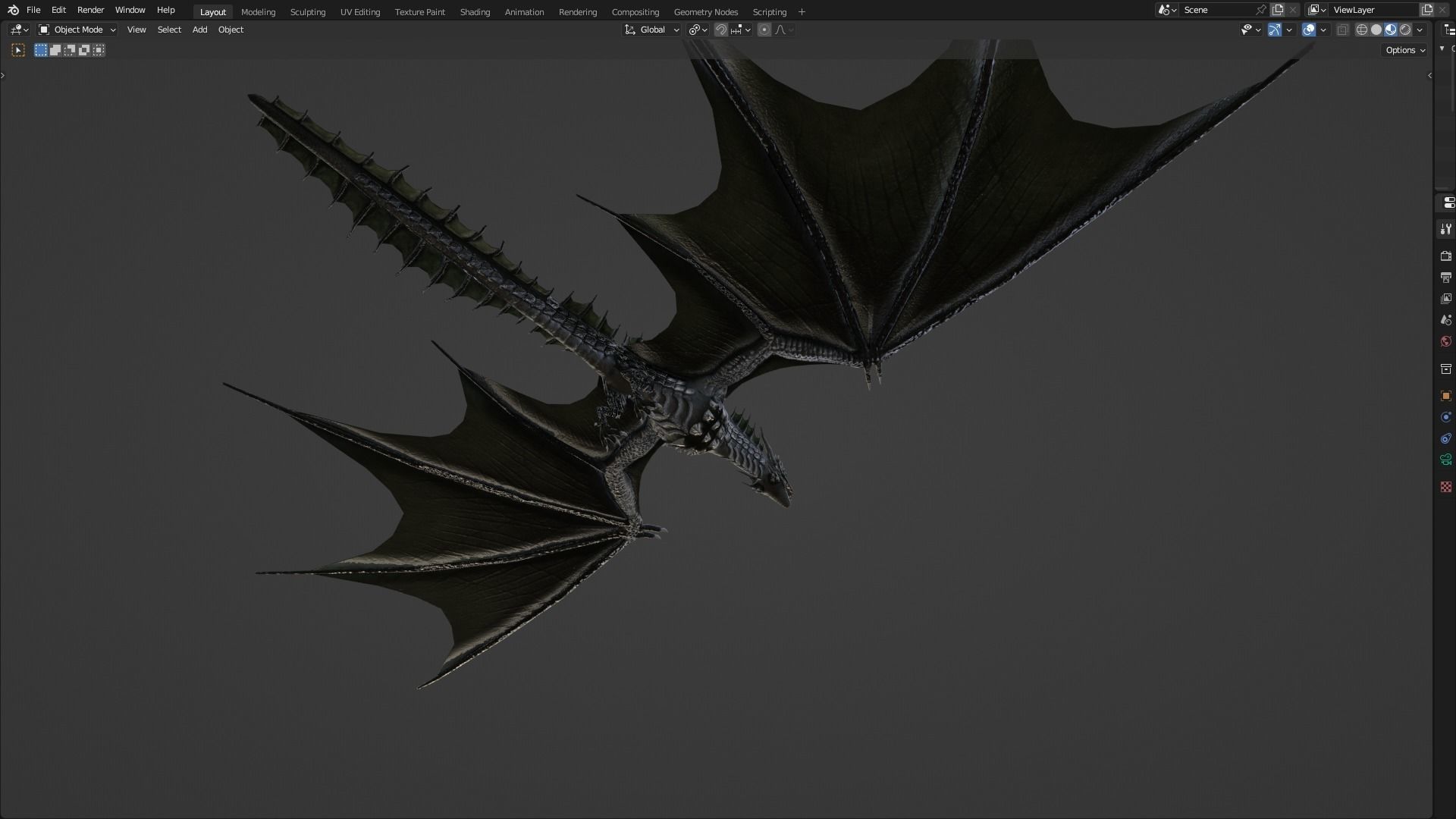Image resolution: width=1456 pixels, height=819 pixels.
Task: Open proportional editing falloff dropdown
Action: pyautogui.click(x=784, y=30)
